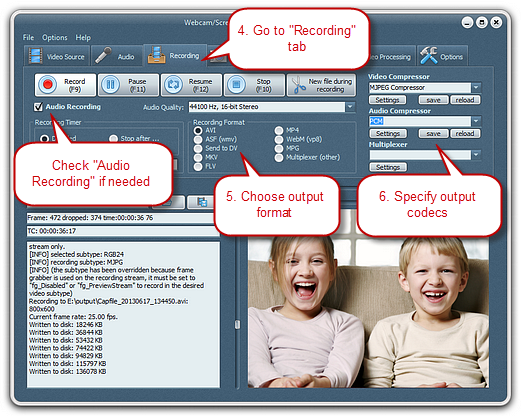The image size is (521, 416).
Task: Pause recording with the Pause (F11) button
Action: (128, 85)
